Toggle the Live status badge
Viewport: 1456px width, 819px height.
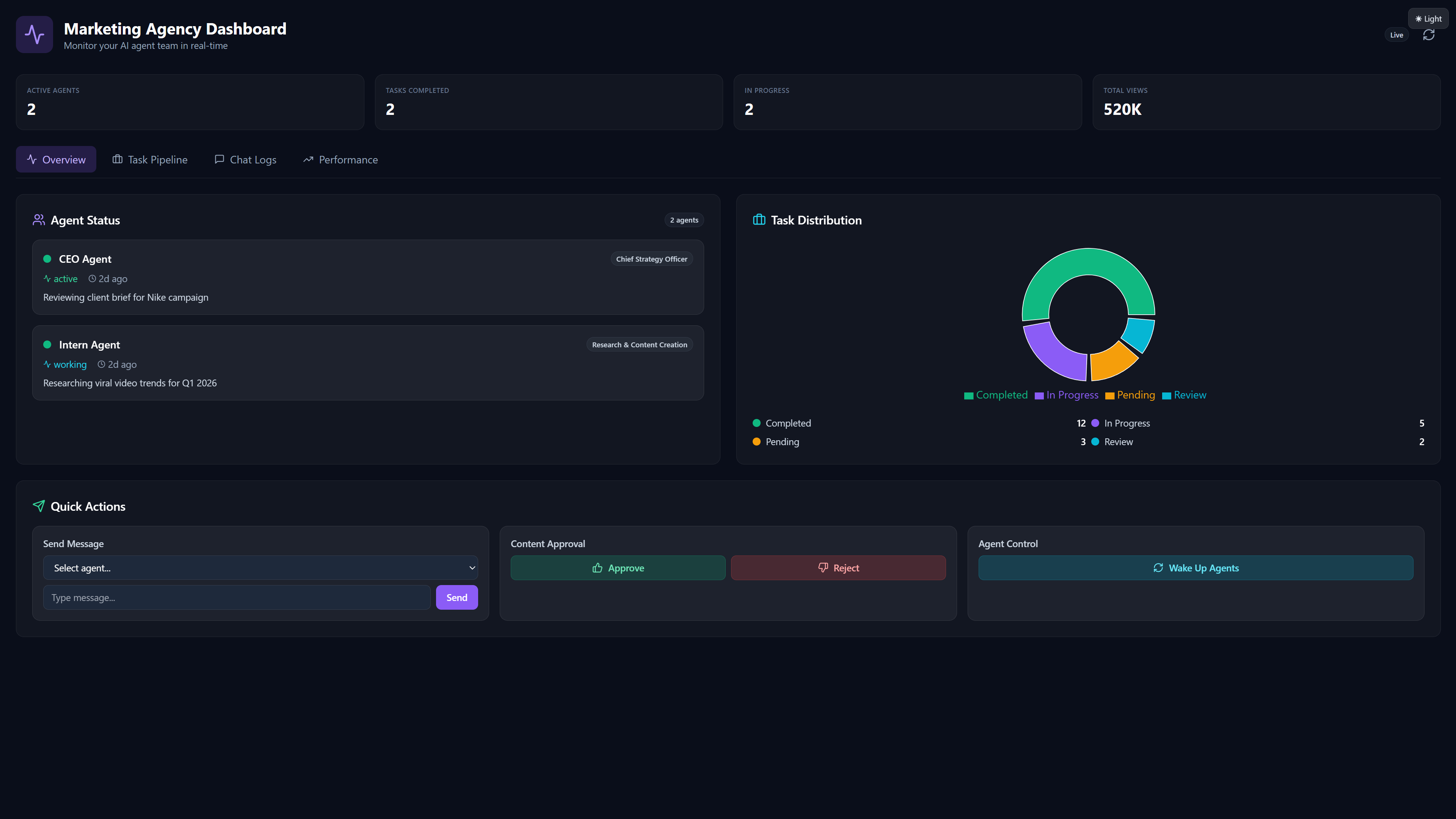click(1396, 35)
